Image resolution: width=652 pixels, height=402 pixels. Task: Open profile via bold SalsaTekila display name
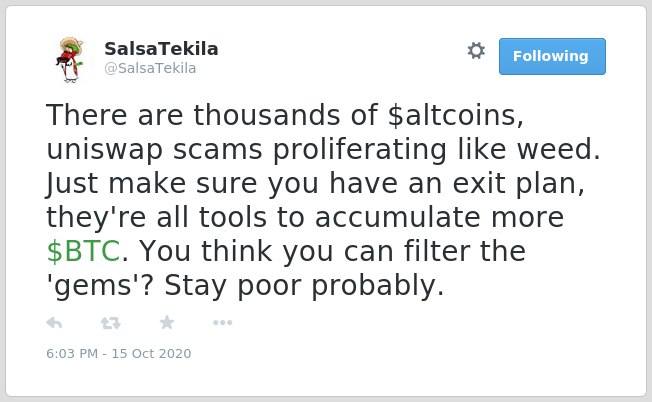tap(161, 49)
